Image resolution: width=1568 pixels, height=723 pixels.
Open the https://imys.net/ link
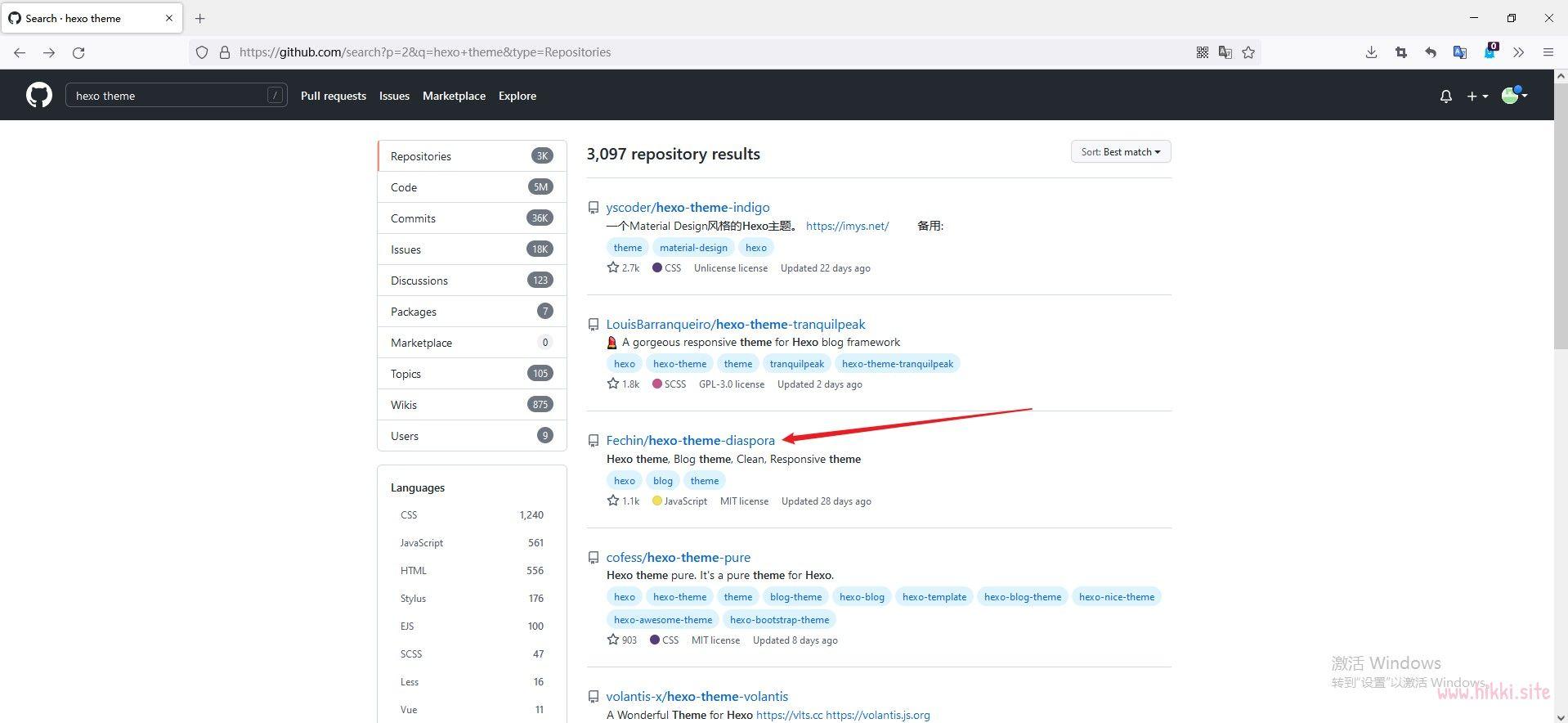847,226
